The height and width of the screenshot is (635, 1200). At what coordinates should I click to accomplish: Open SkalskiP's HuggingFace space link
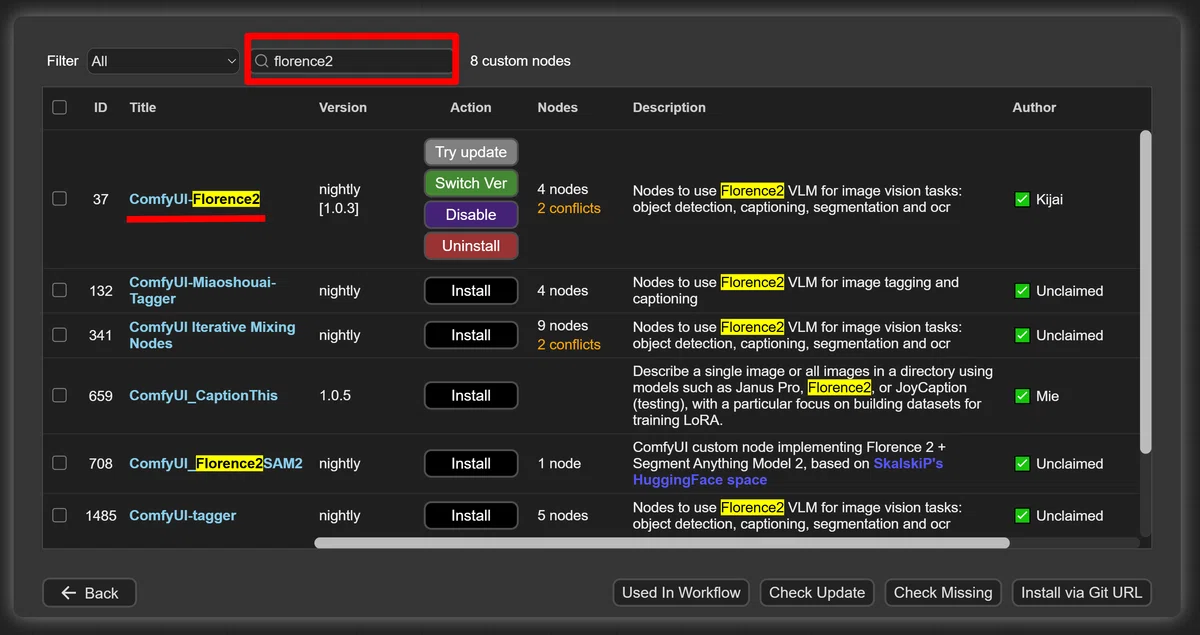pyautogui.click(x=788, y=471)
